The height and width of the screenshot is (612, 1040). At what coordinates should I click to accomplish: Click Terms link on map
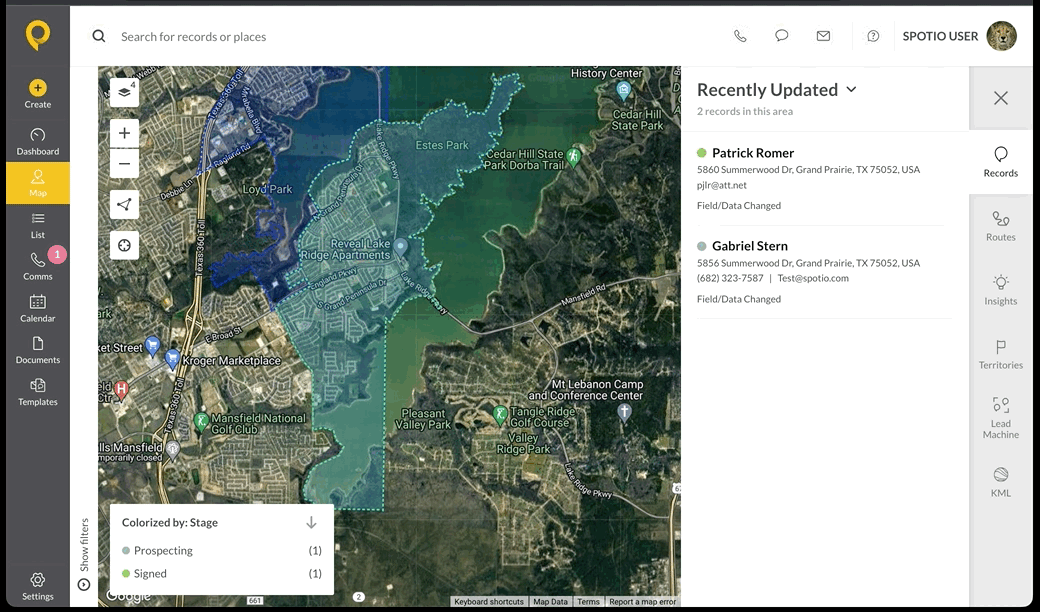[588, 601]
